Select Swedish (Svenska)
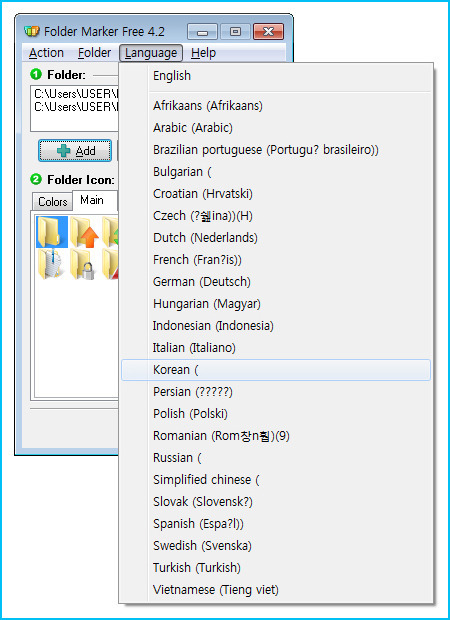The height and width of the screenshot is (620, 450). coord(276,546)
